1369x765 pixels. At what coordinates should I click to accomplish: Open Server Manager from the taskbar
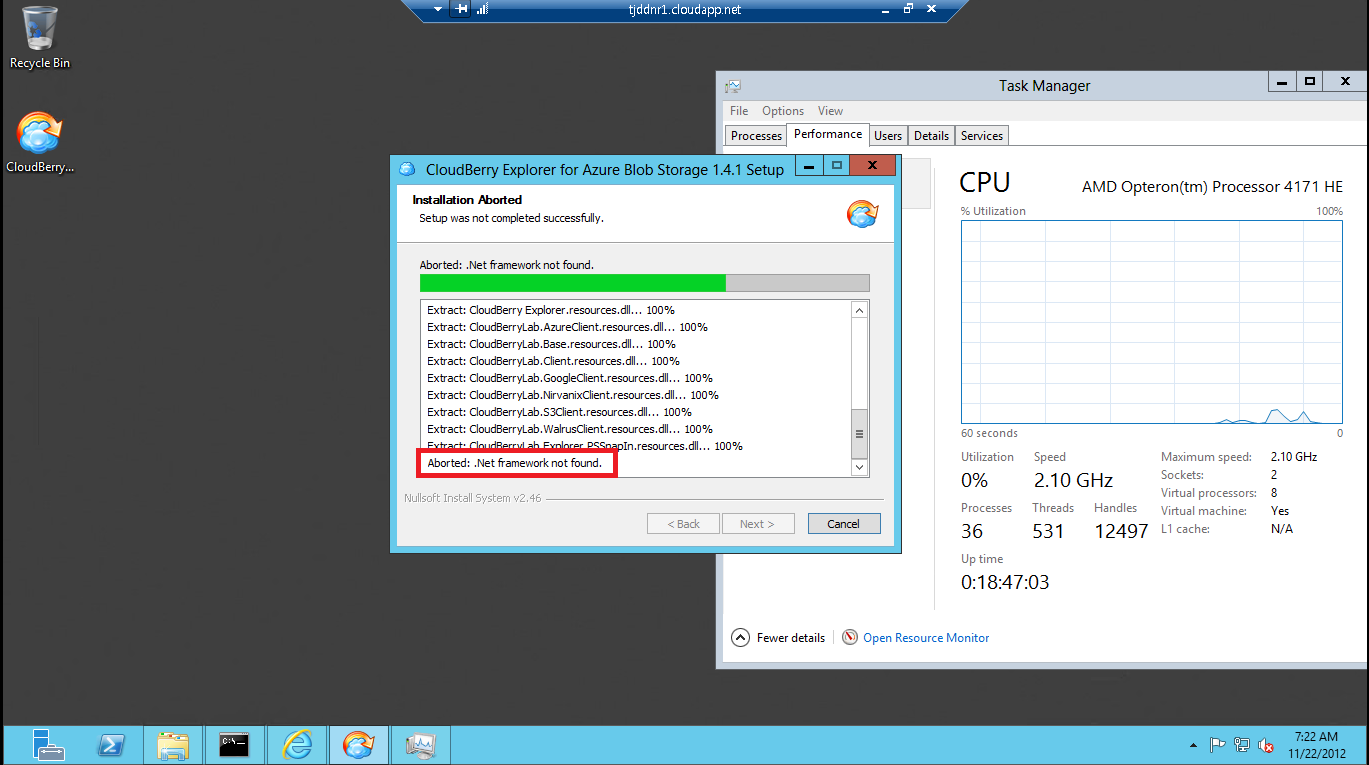click(48, 745)
